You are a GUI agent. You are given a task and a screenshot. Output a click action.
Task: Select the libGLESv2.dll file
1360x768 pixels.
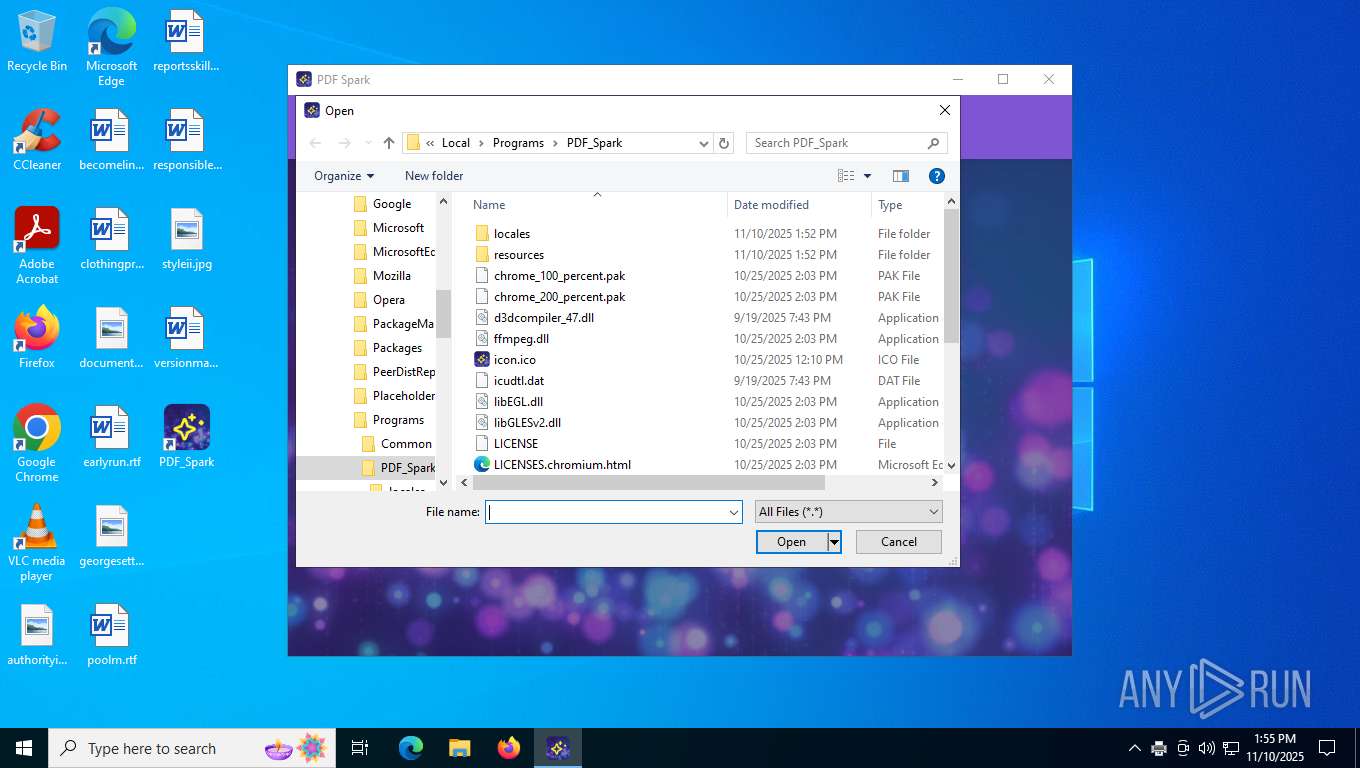point(527,423)
